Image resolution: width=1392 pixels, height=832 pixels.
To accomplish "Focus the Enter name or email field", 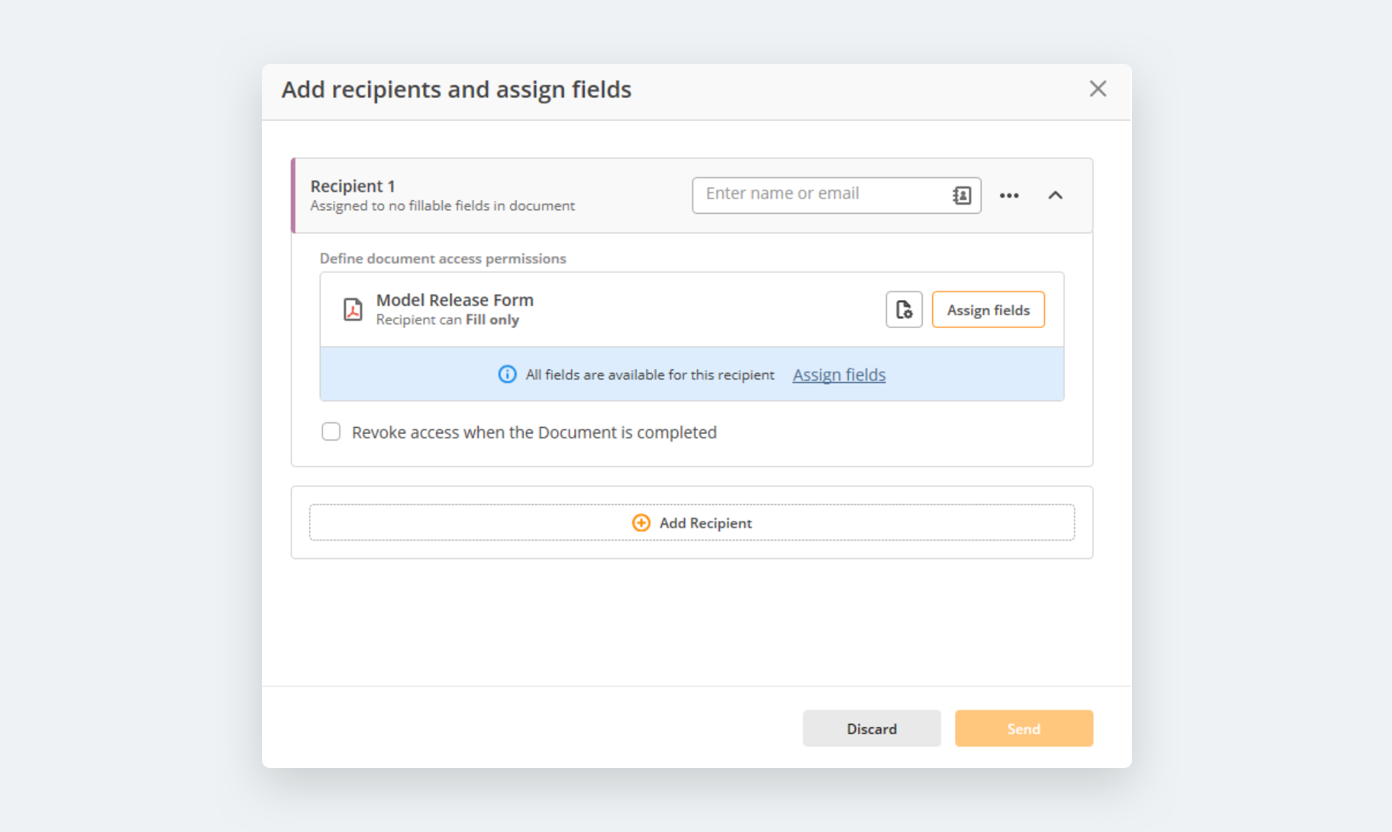I will tap(820, 194).
